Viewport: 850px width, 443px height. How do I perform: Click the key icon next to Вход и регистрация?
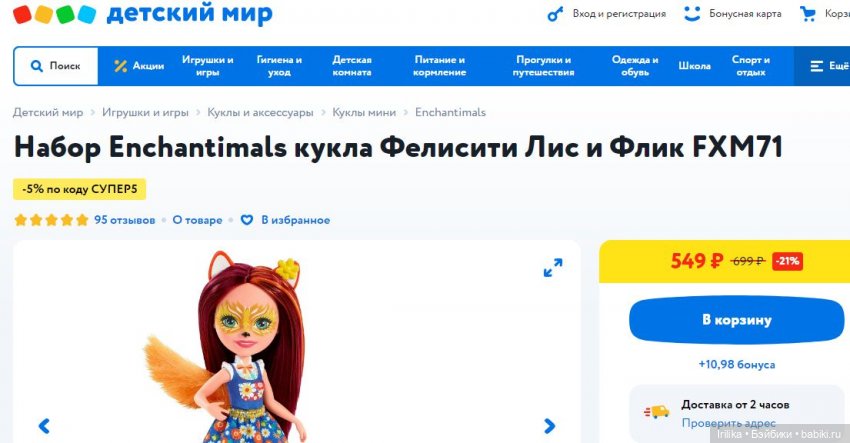point(555,14)
